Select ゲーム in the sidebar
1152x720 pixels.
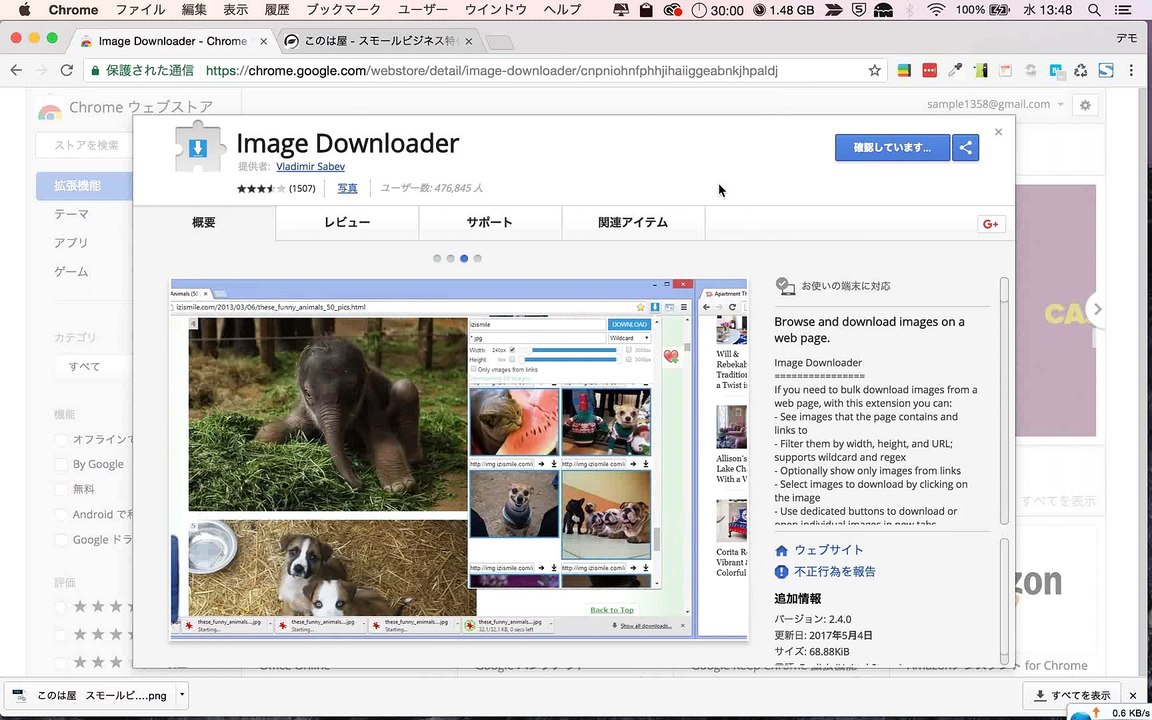click(x=71, y=271)
